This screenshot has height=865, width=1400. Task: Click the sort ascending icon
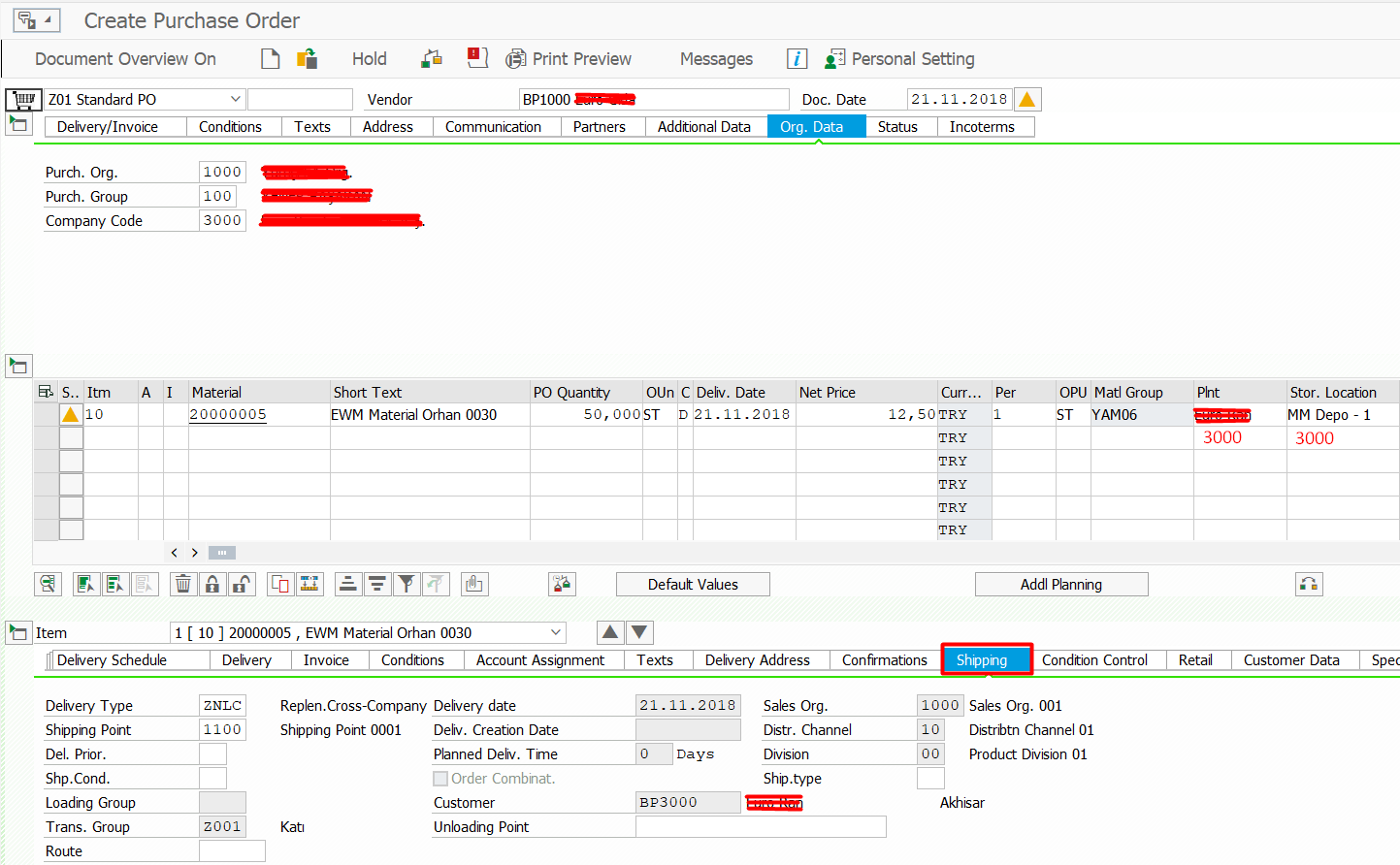(347, 584)
